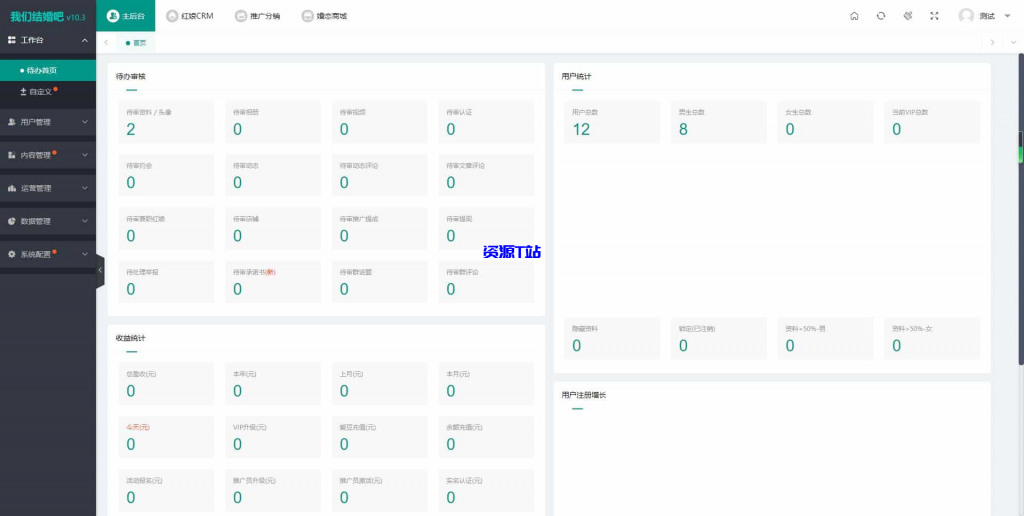The width and height of the screenshot is (1024, 516).
Task: Switch to the 主后台 top tab
Action: coord(126,16)
